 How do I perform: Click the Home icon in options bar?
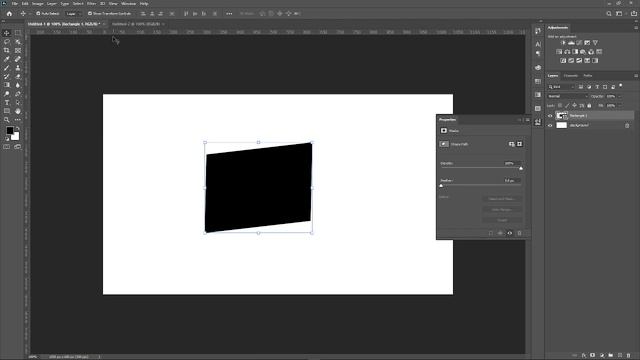coord(9,13)
